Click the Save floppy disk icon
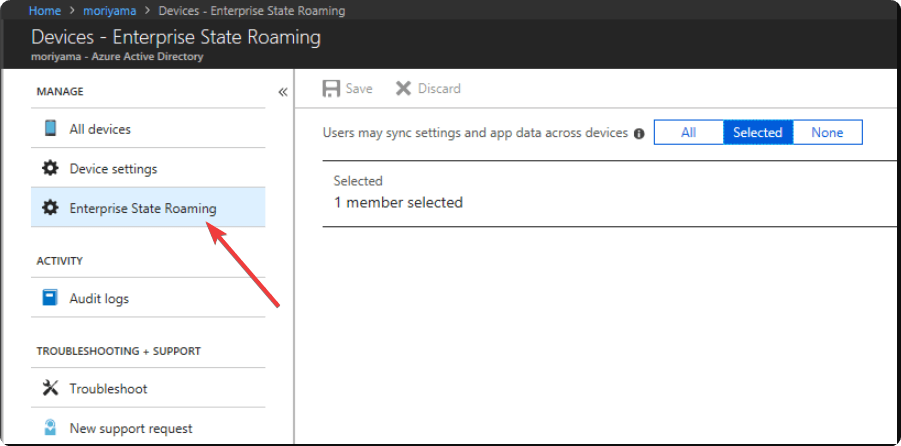This screenshot has height=446, width=901. 331,89
